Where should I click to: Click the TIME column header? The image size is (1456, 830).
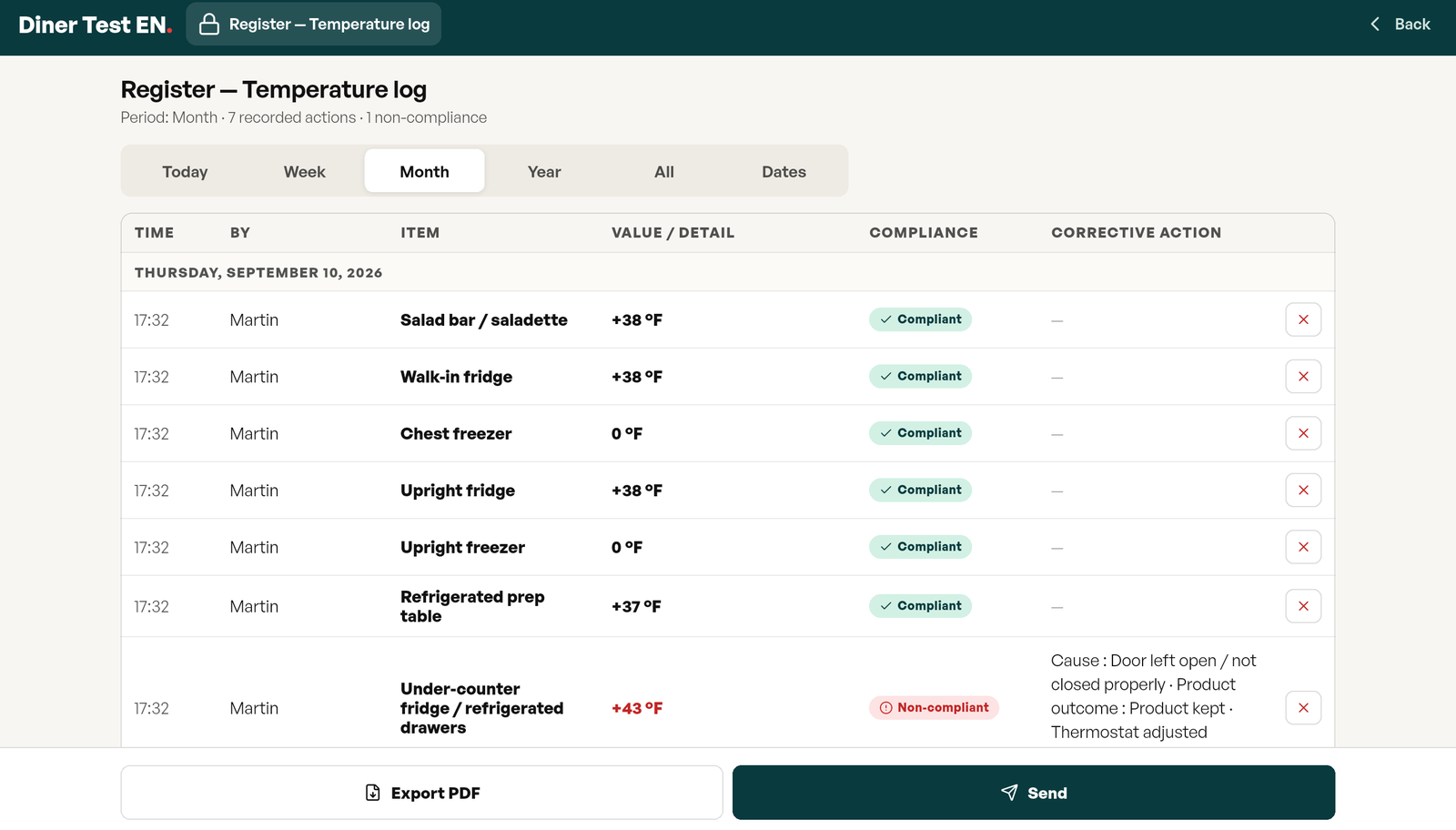154,233
